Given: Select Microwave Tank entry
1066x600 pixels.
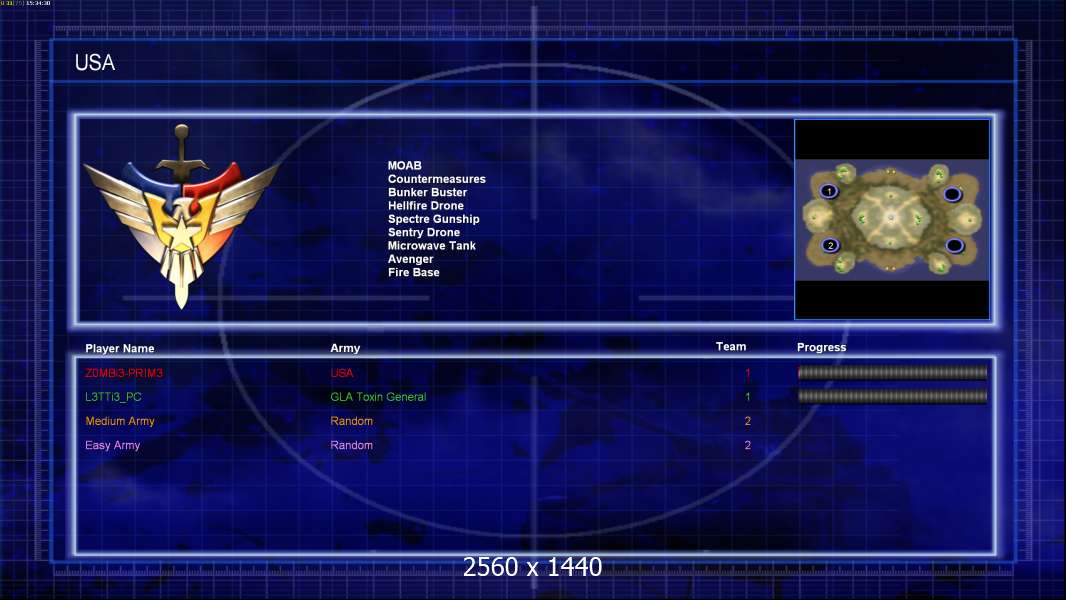Looking at the screenshot, I should (431, 245).
